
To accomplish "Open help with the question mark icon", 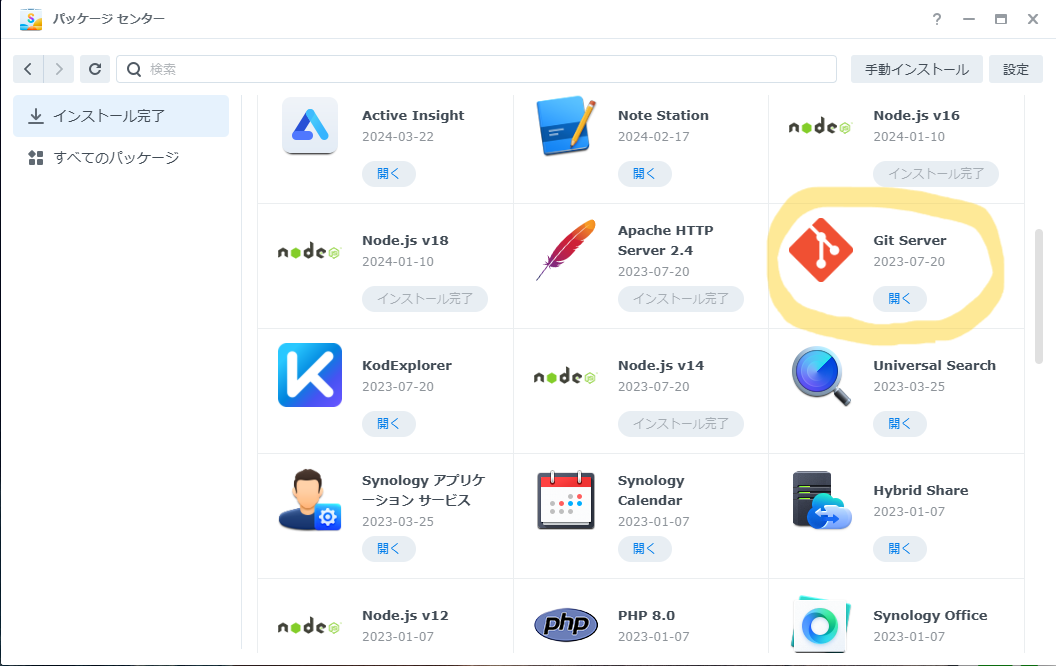I will (x=937, y=19).
